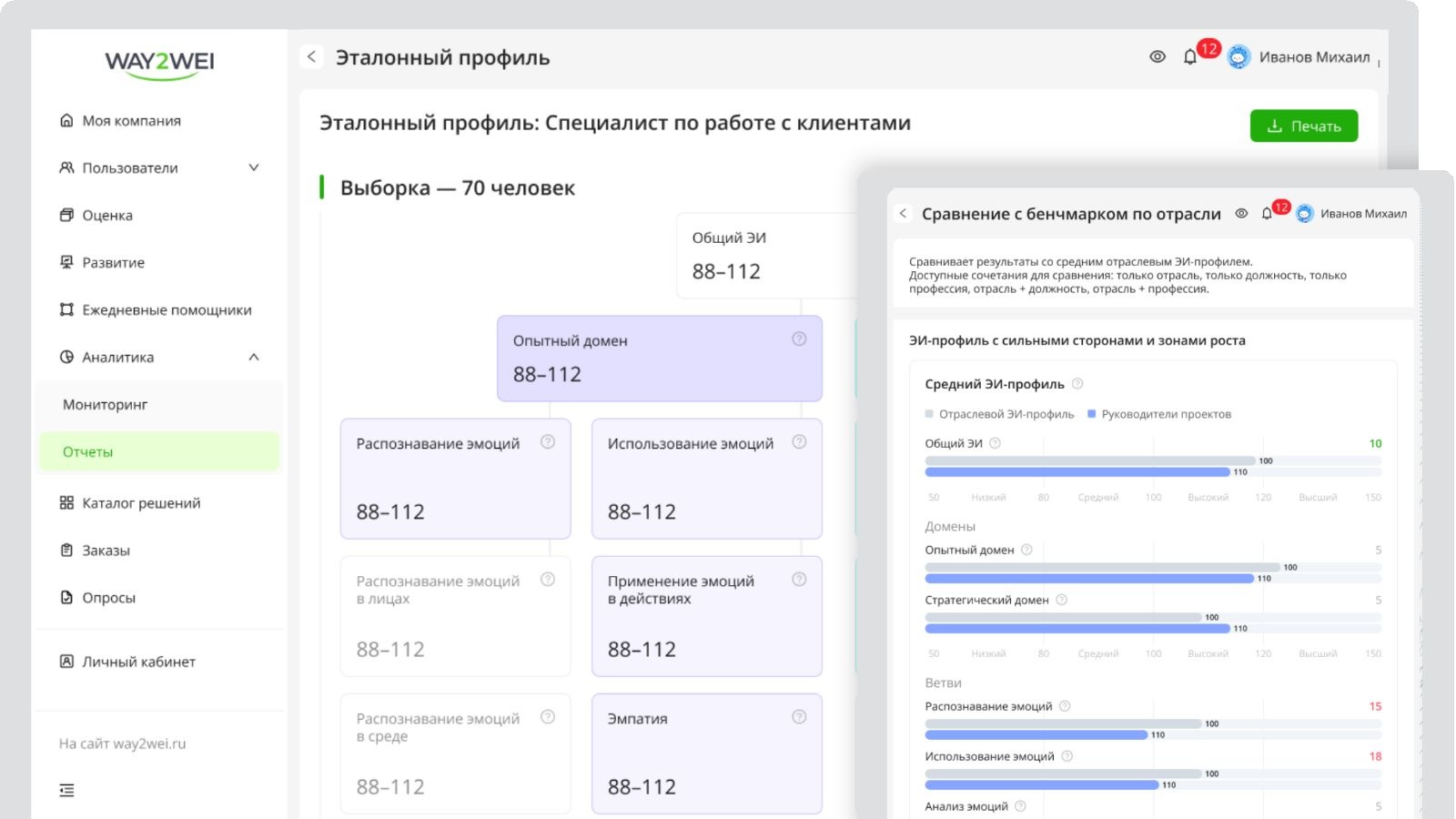The height and width of the screenshot is (819, 1456).
Task: Open Мониторинг under Аналитика
Action: pos(159,404)
